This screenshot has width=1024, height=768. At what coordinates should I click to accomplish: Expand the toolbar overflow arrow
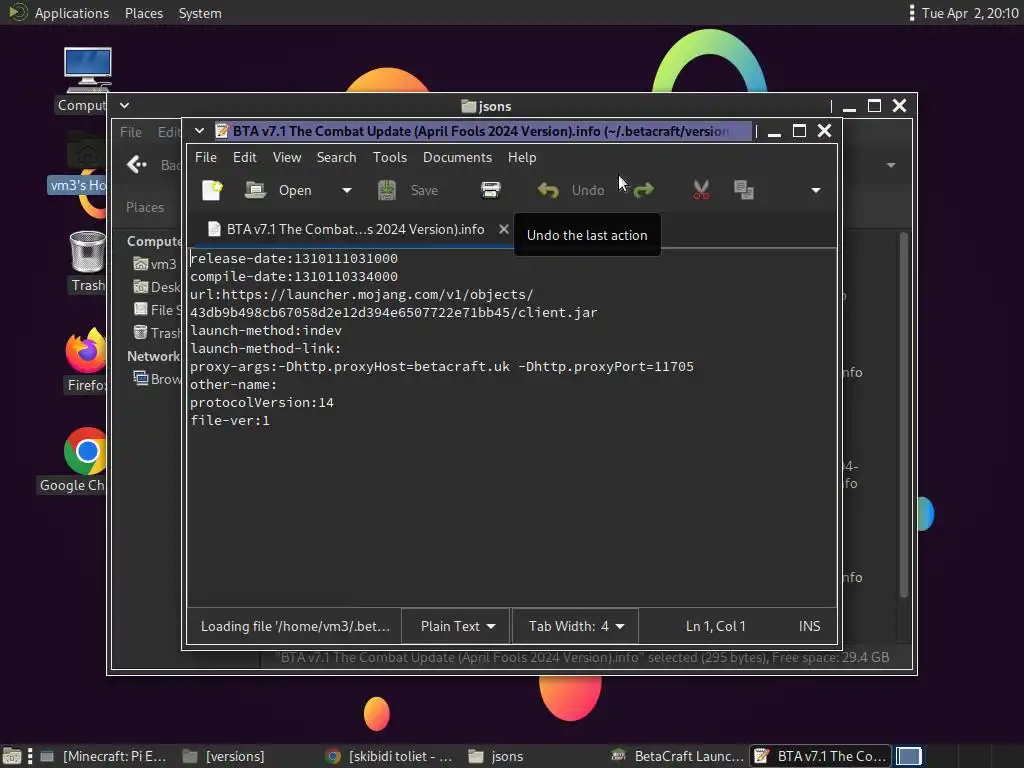pos(816,190)
